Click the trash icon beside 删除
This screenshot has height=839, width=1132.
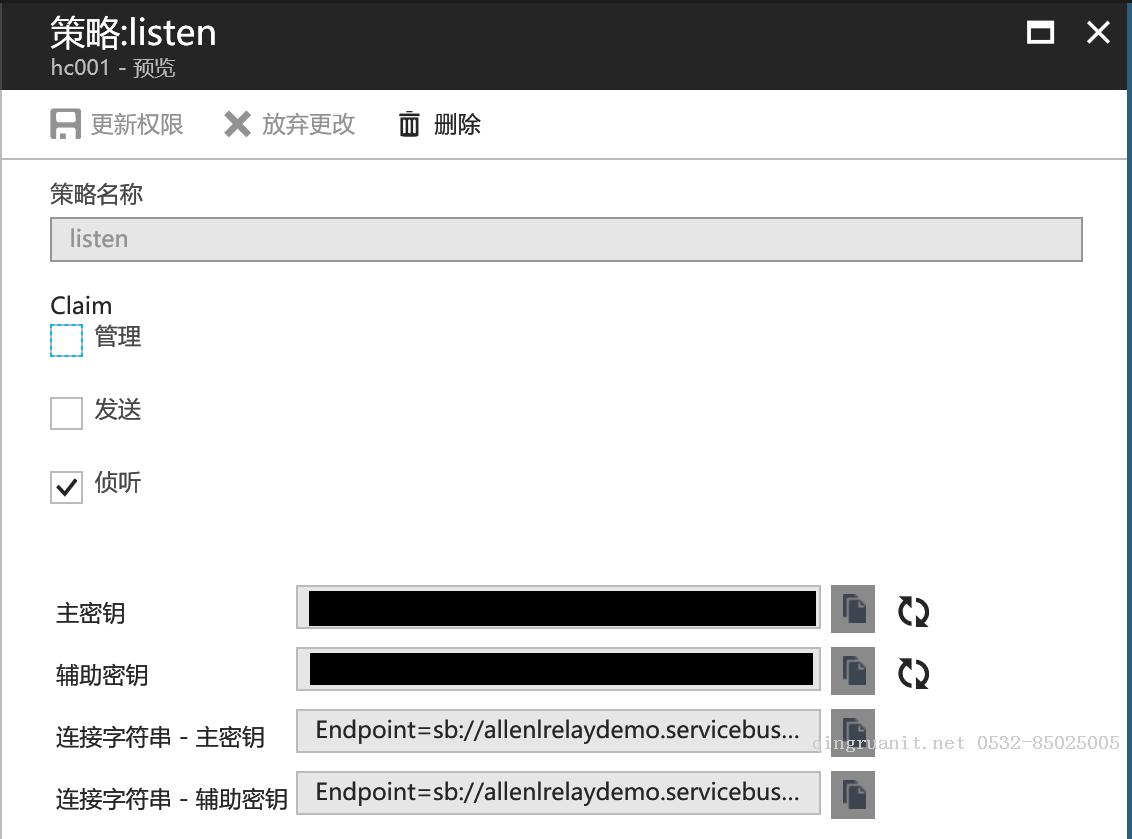click(x=409, y=124)
